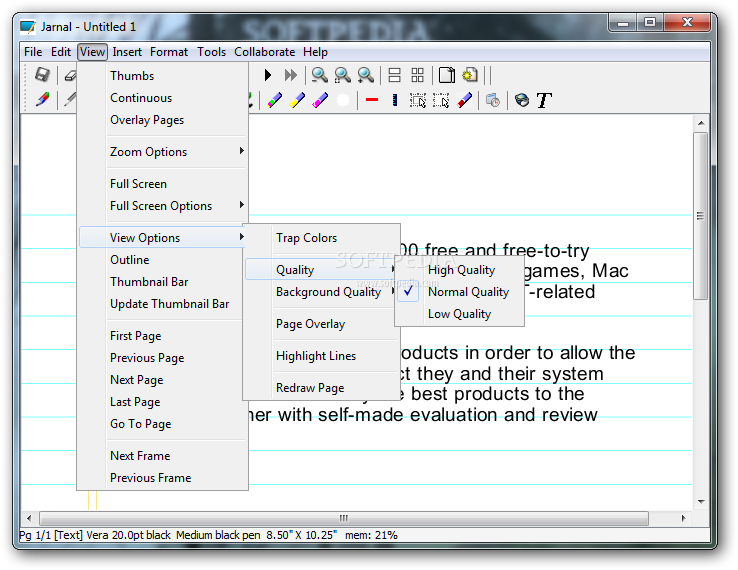Click the fit-width zoom magnifier icon
This screenshot has height=570, width=738.
click(343, 75)
